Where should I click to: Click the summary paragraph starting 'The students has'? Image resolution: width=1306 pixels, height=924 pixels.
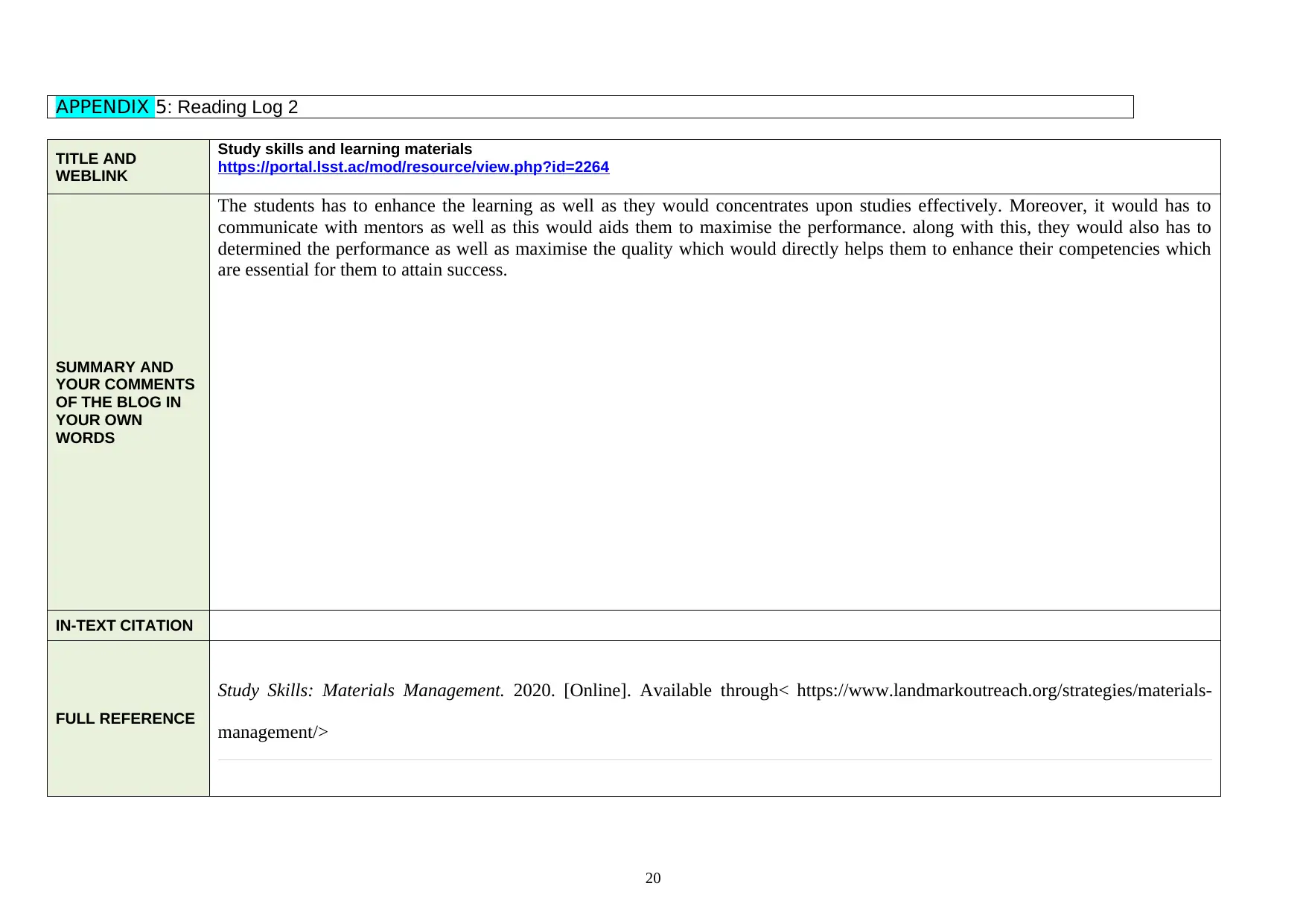pyautogui.click(x=714, y=238)
